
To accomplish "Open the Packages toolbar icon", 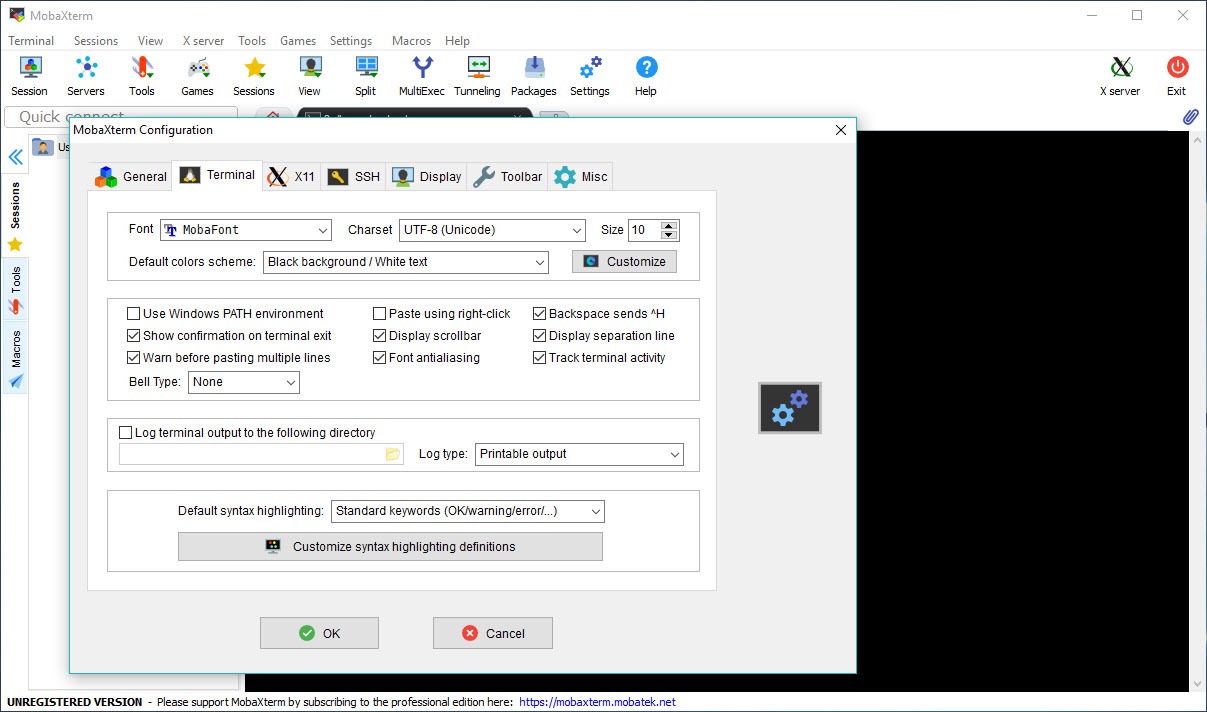I will 533,75.
